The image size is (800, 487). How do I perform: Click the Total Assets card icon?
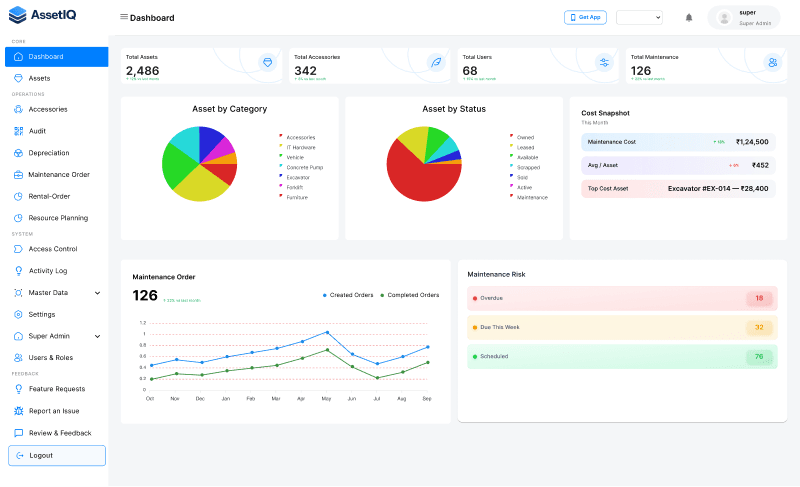coord(267,62)
